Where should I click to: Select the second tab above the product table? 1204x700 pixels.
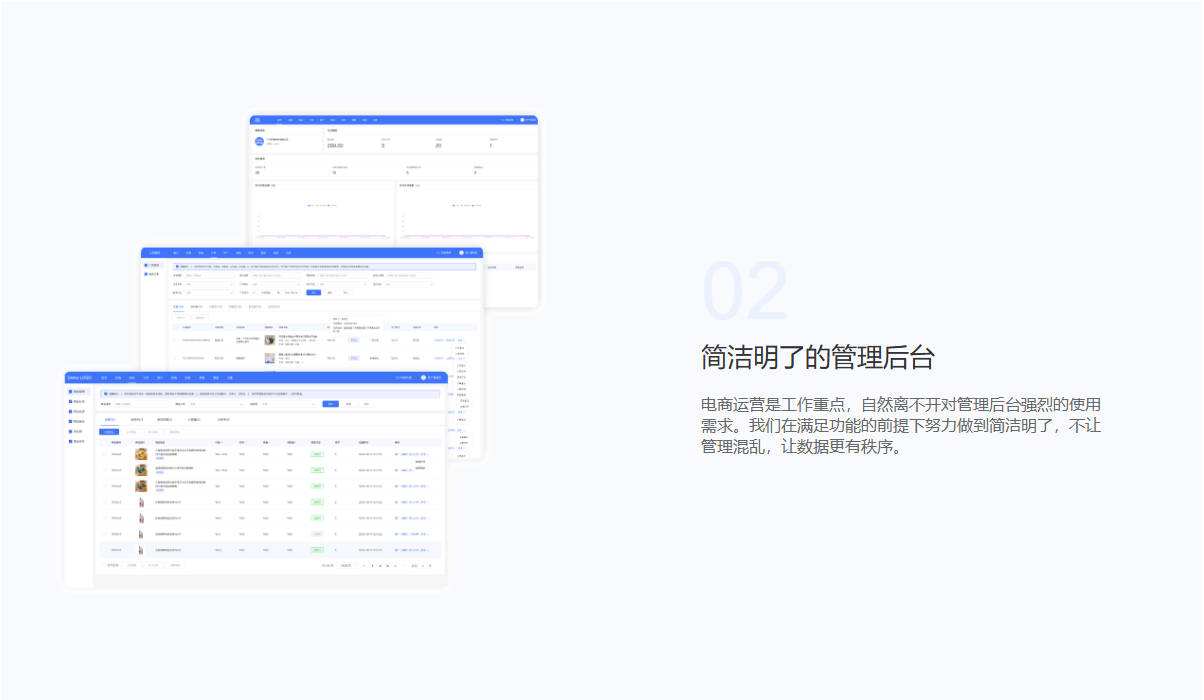pos(137,420)
